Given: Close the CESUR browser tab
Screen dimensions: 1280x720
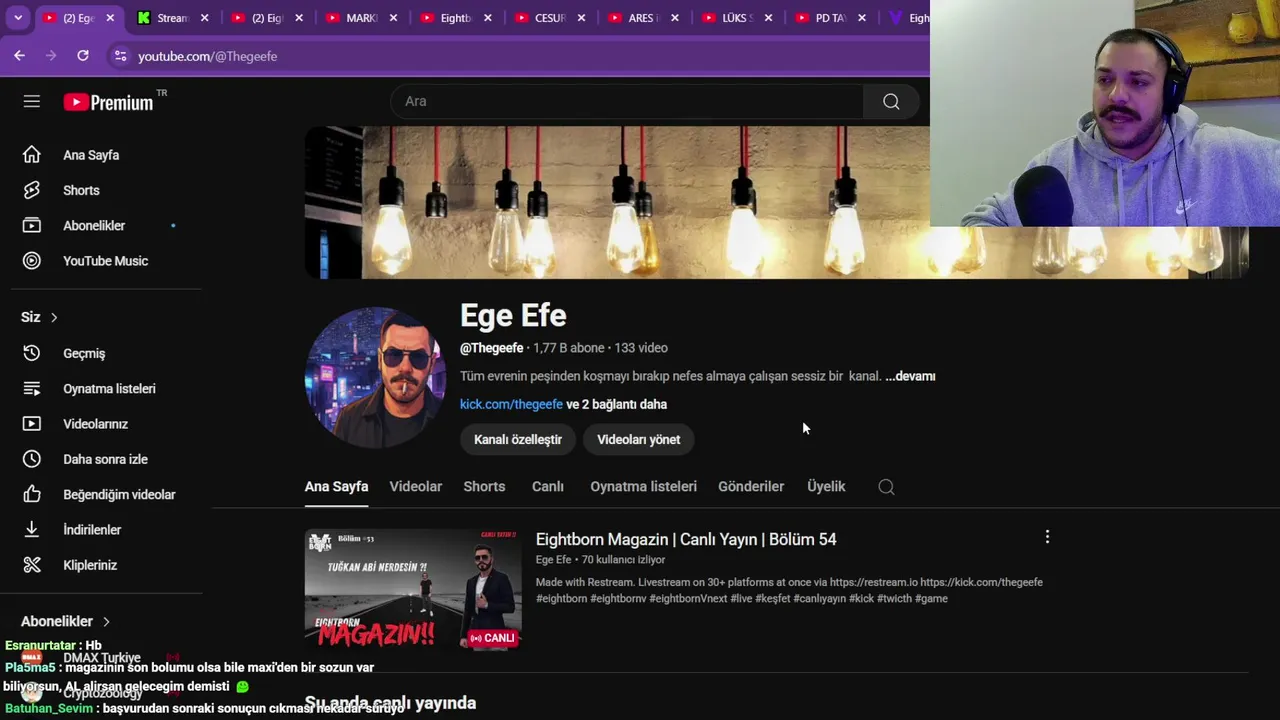Looking at the screenshot, I should click(x=582, y=18).
